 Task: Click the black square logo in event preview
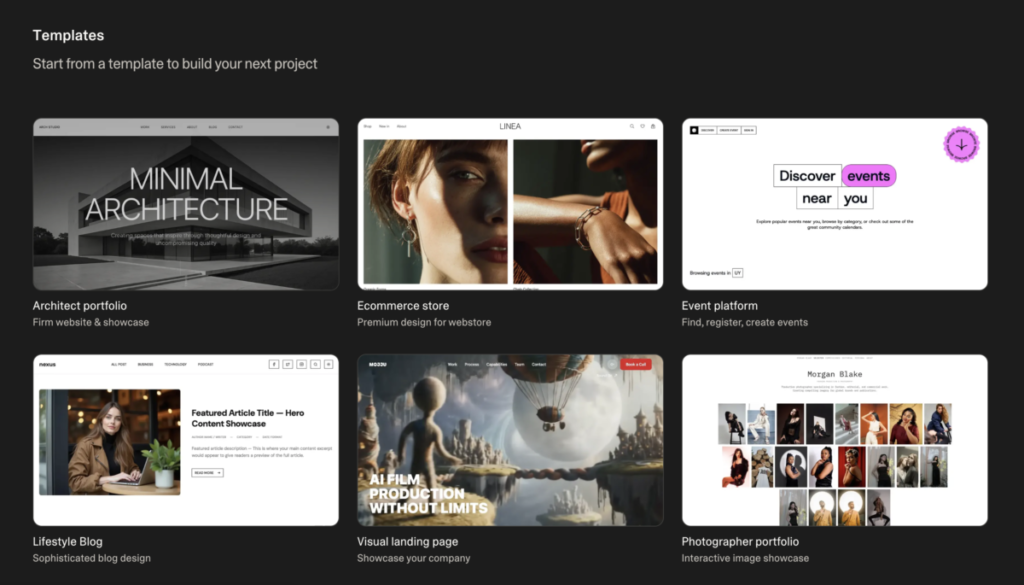tap(693, 130)
